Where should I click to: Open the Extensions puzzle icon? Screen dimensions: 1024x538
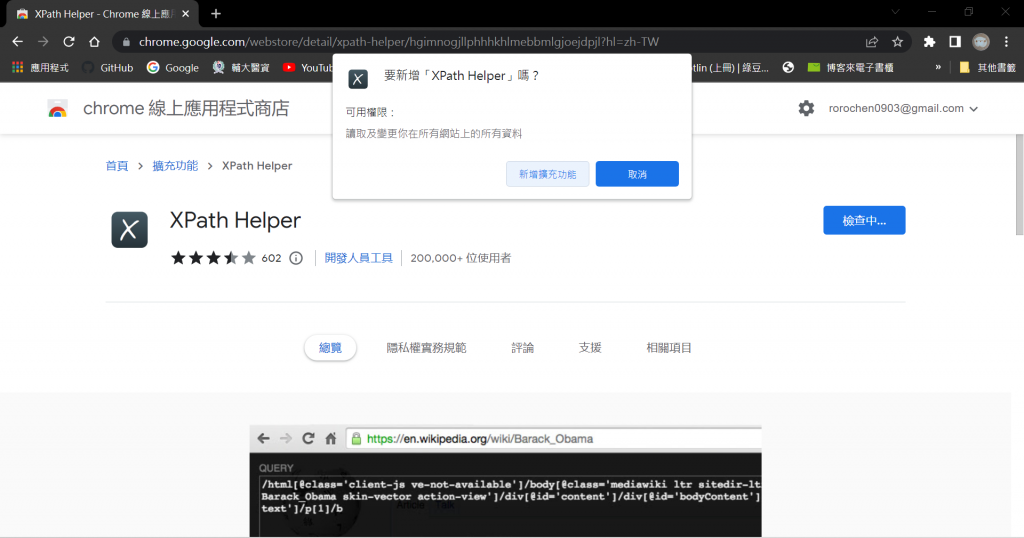(x=929, y=42)
